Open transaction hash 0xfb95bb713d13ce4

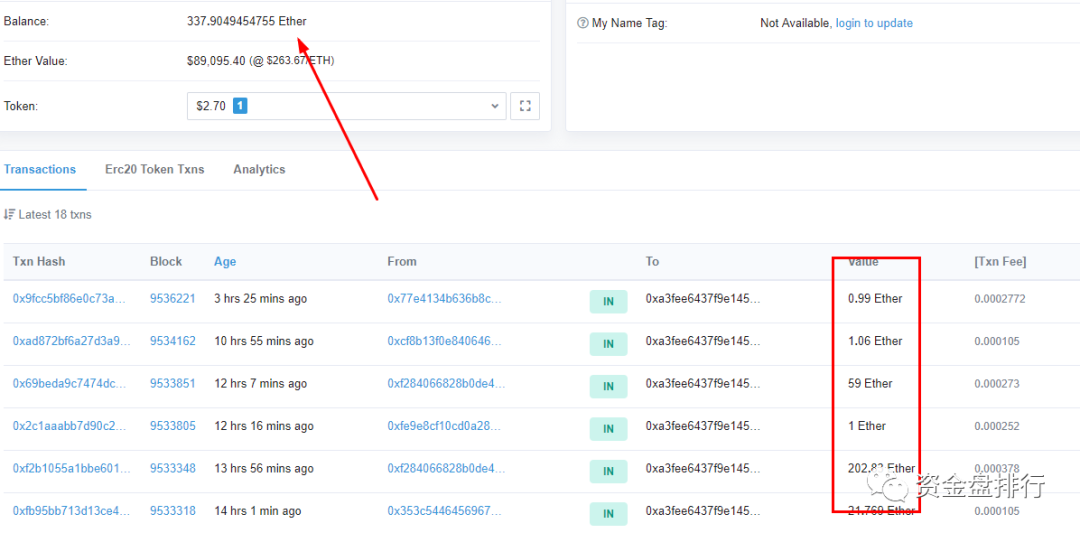[x=71, y=511]
